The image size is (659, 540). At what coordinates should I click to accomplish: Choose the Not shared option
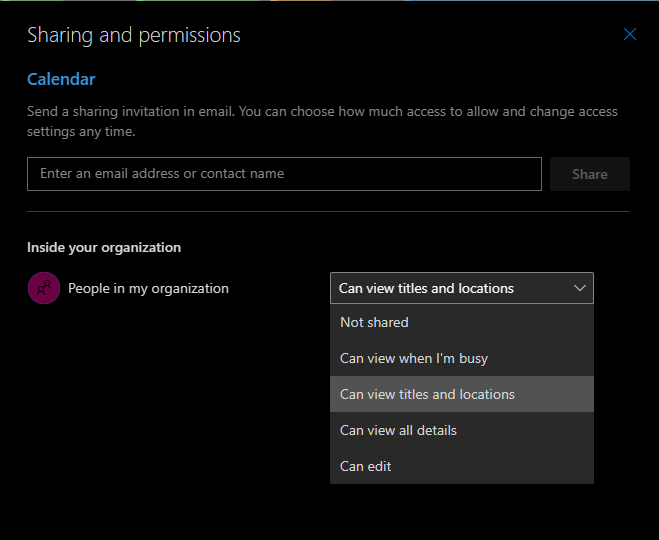click(461, 322)
